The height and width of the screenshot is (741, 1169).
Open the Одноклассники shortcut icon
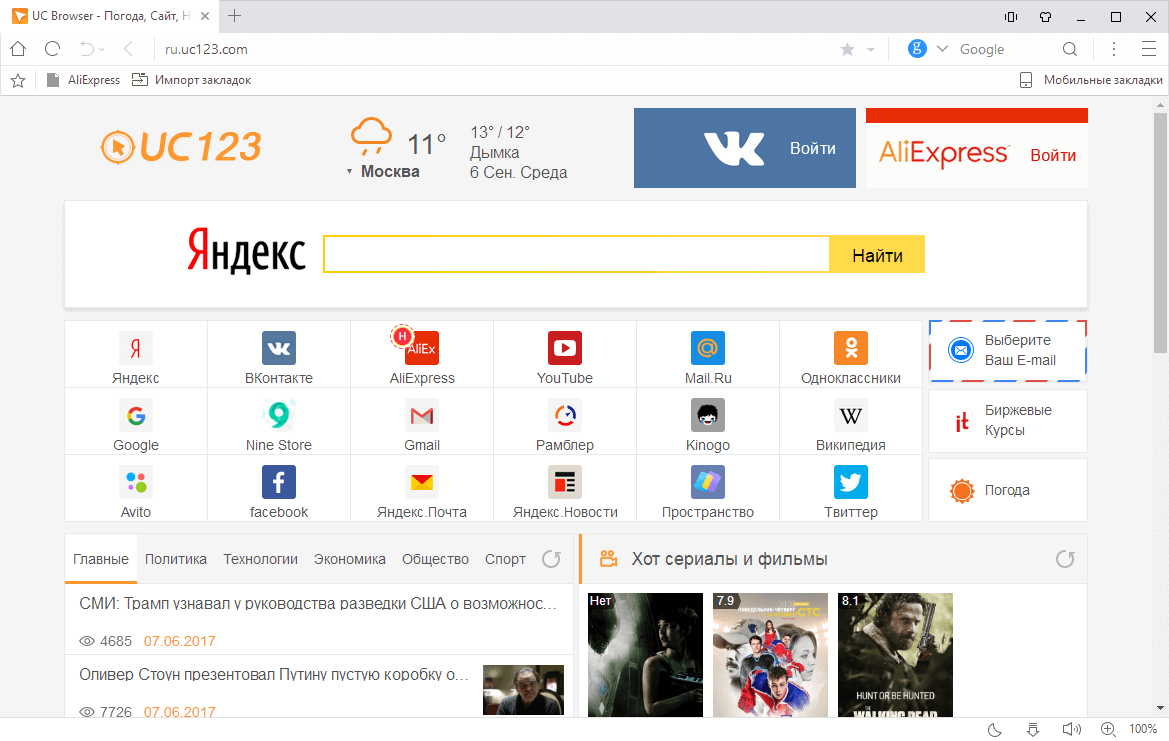pos(850,346)
